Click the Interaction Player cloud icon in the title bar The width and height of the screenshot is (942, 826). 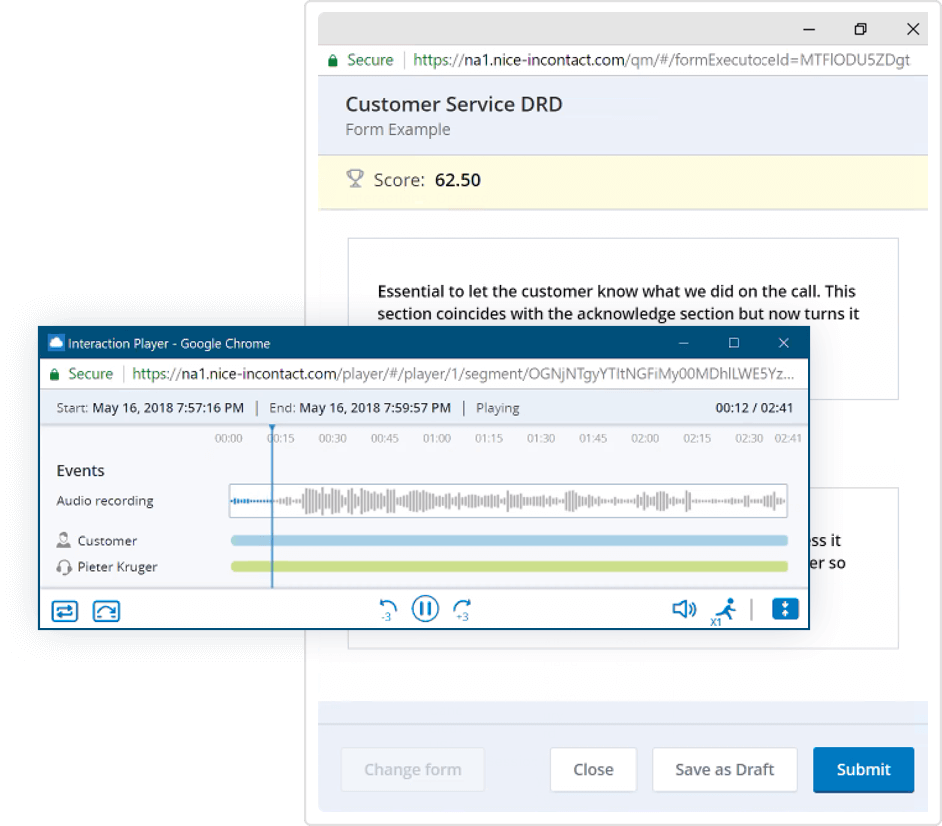point(56,343)
